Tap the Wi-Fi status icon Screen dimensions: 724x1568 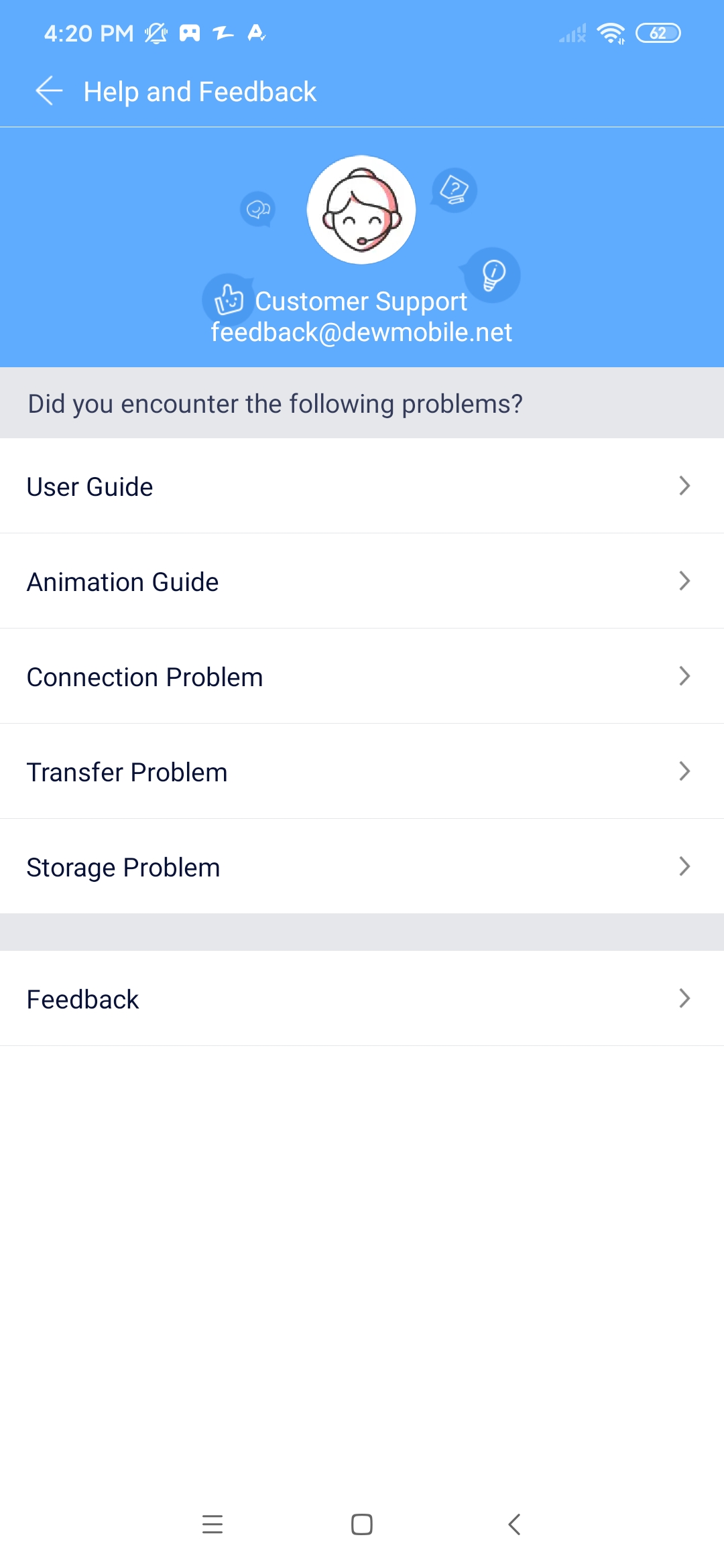pyautogui.click(x=611, y=33)
